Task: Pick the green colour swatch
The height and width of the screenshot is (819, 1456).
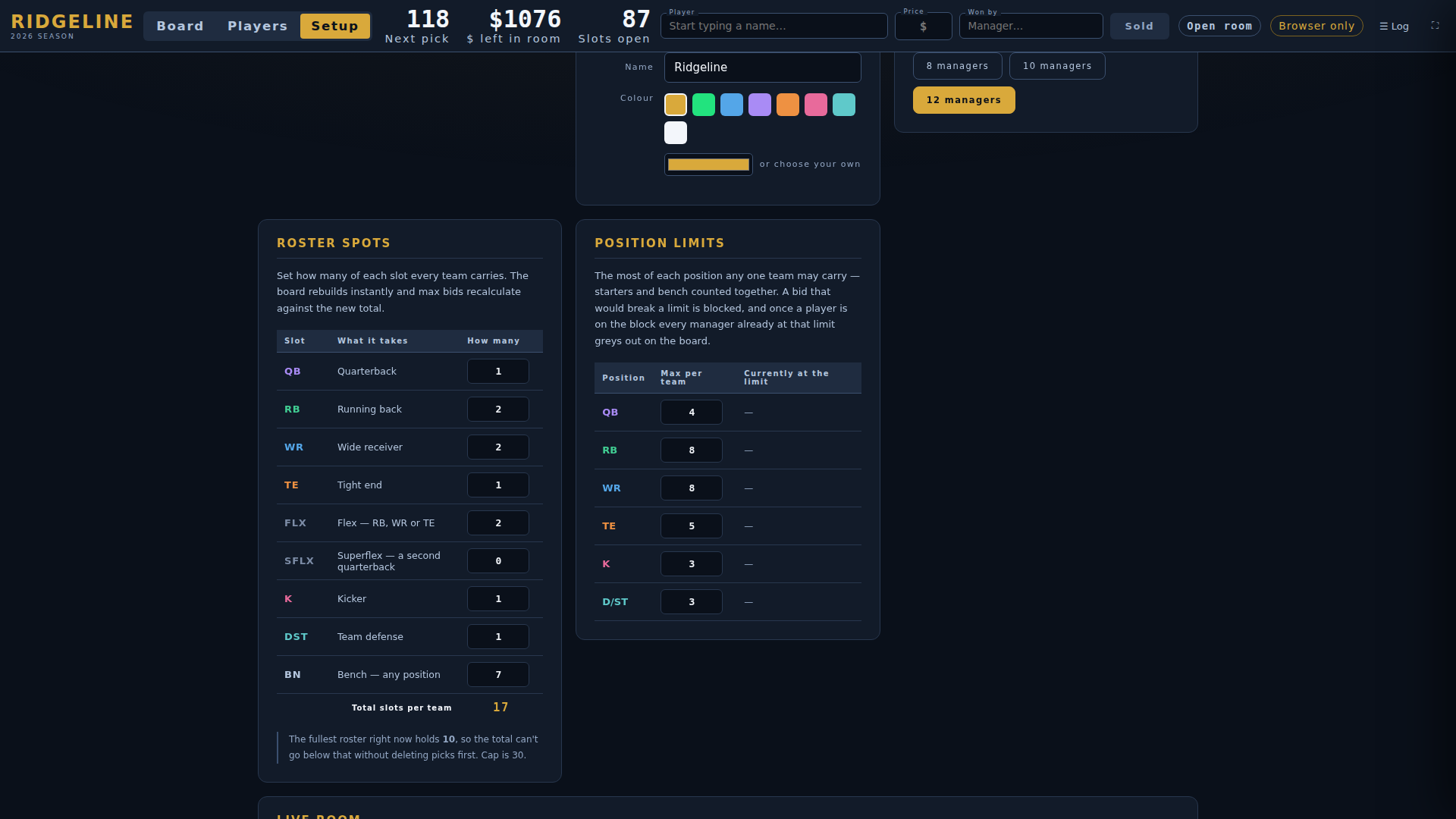Action: (704, 105)
